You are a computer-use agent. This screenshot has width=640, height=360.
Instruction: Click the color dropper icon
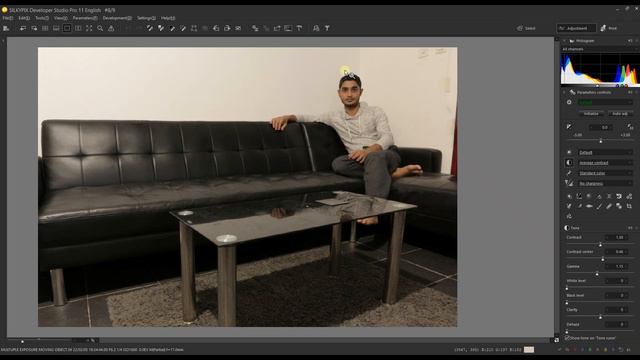pos(569,173)
